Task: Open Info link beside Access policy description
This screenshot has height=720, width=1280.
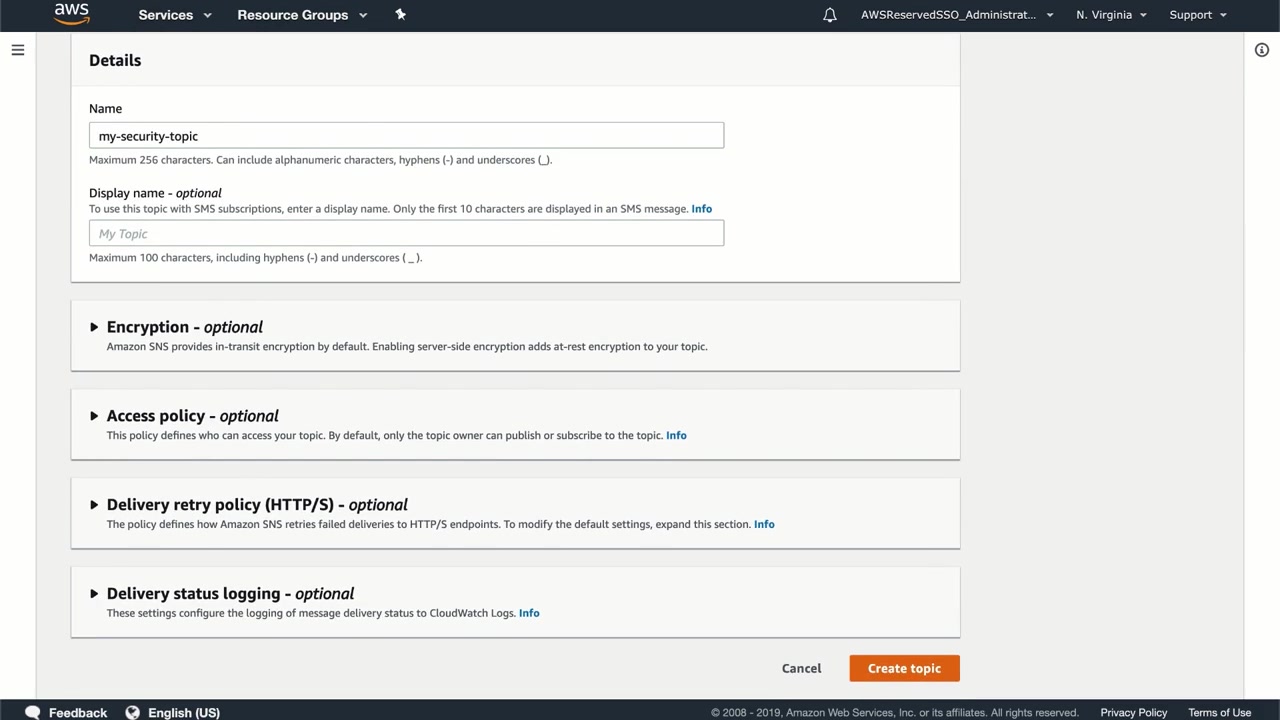Action: click(x=676, y=435)
